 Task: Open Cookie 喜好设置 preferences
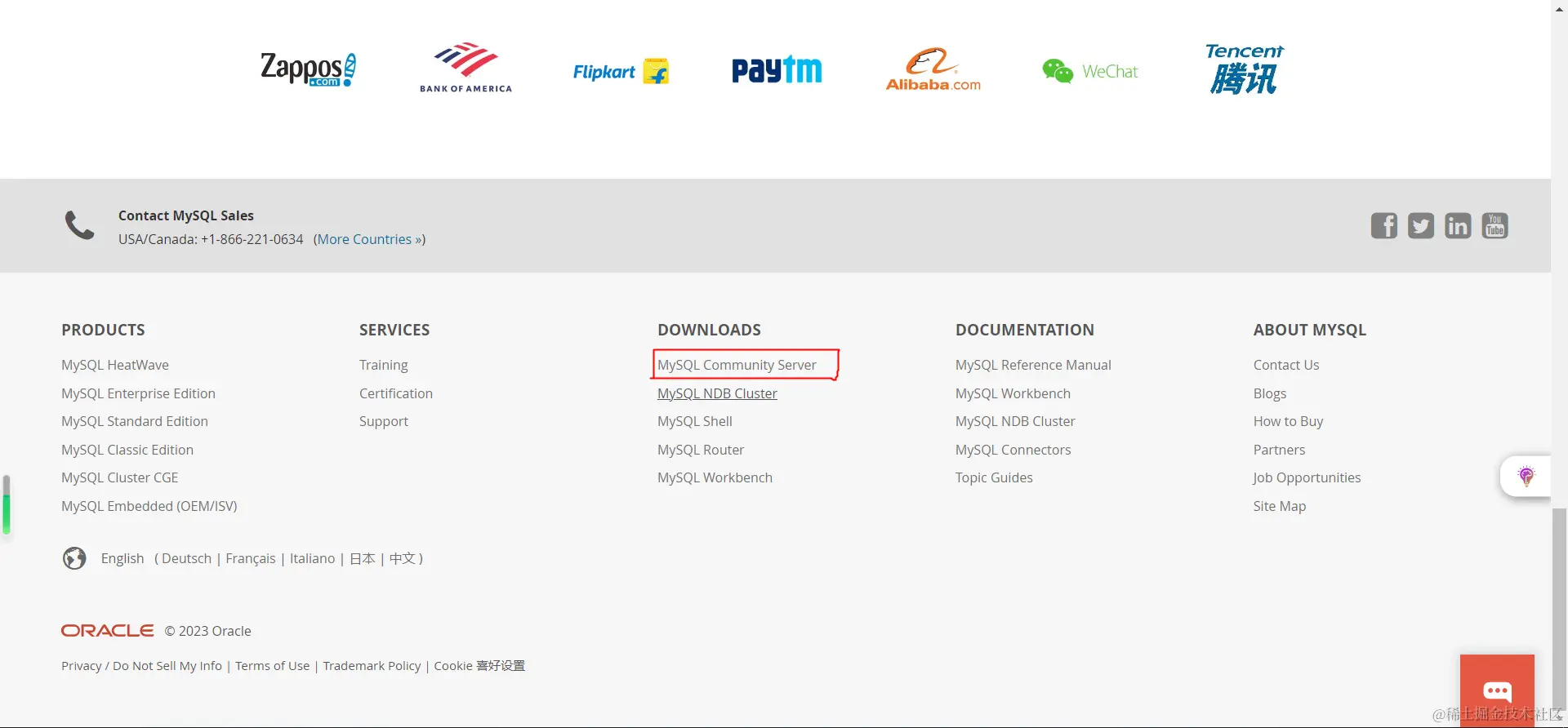pos(479,666)
